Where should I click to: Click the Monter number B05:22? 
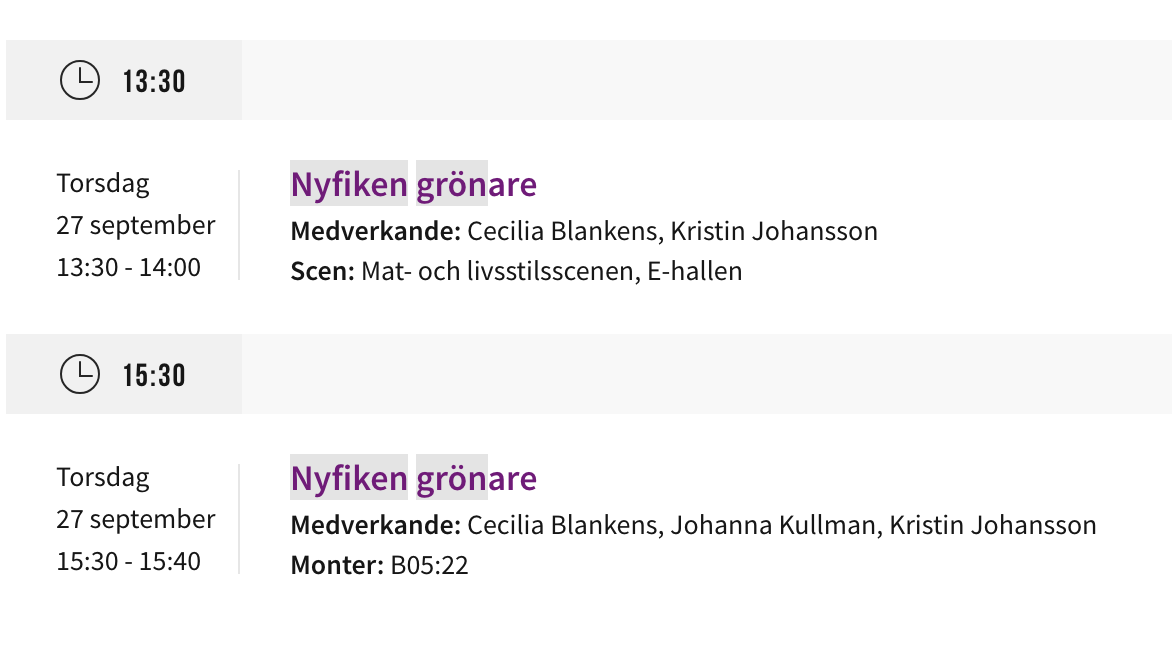(x=429, y=566)
